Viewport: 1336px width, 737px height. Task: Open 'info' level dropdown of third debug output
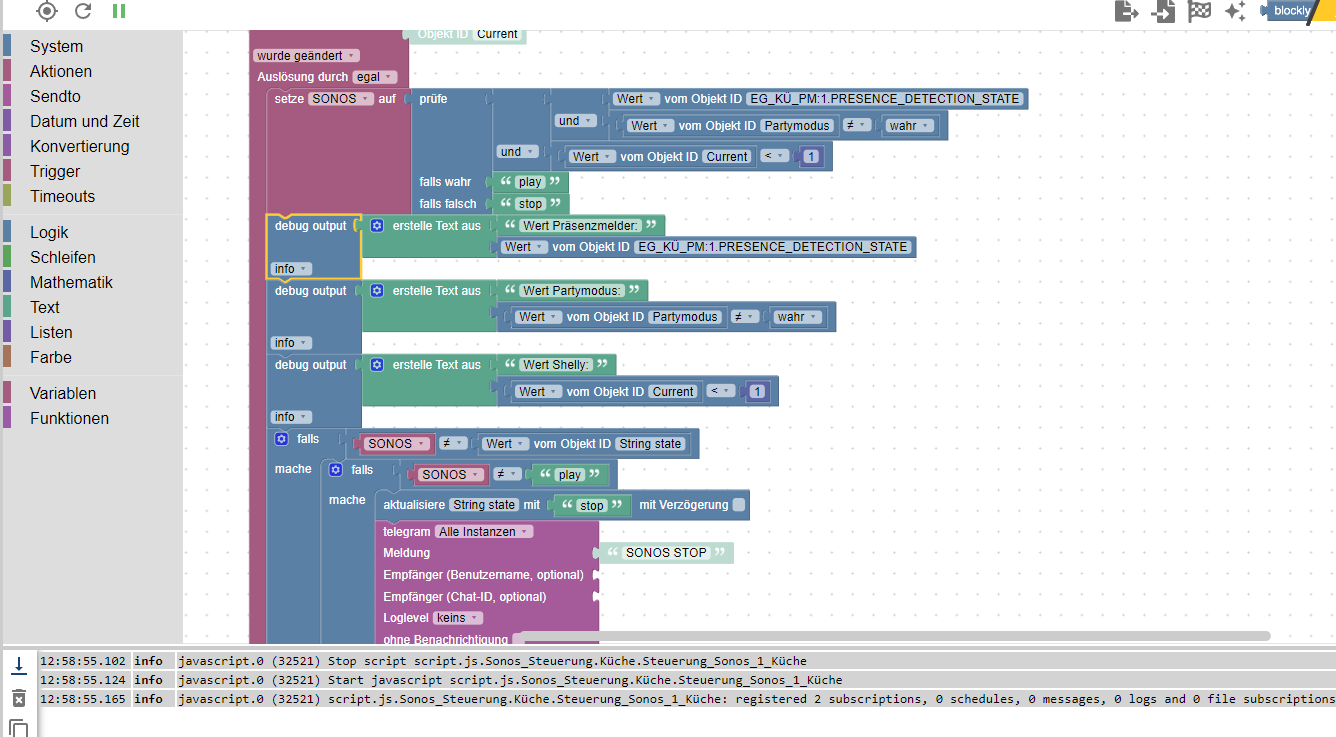[x=292, y=417]
